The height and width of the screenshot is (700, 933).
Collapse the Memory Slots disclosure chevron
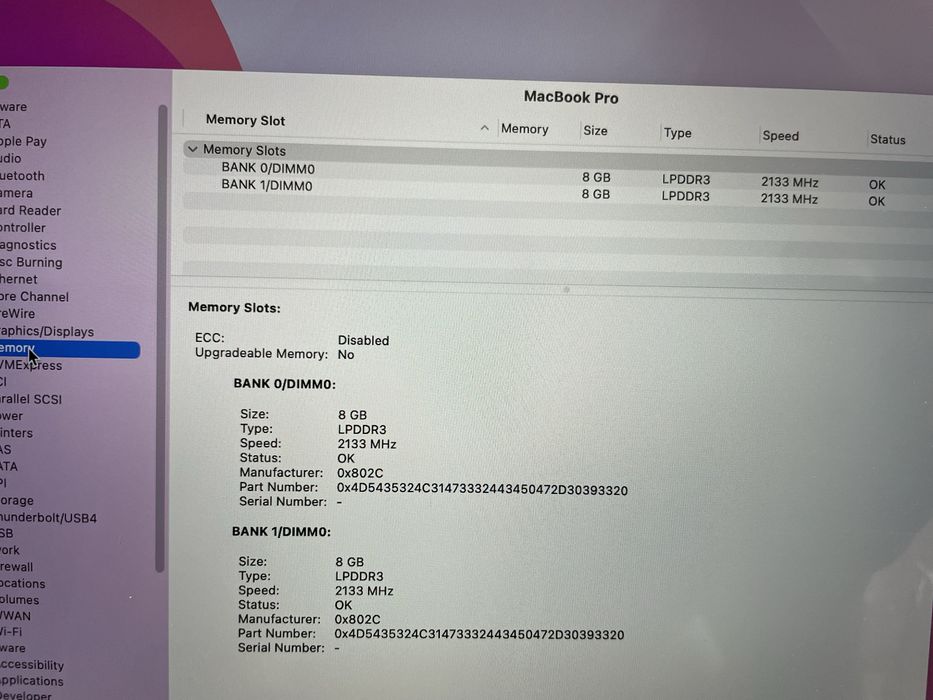click(x=192, y=149)
